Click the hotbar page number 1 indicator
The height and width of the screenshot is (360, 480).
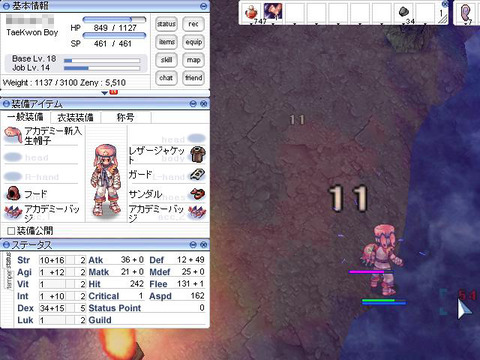(441, 13)
